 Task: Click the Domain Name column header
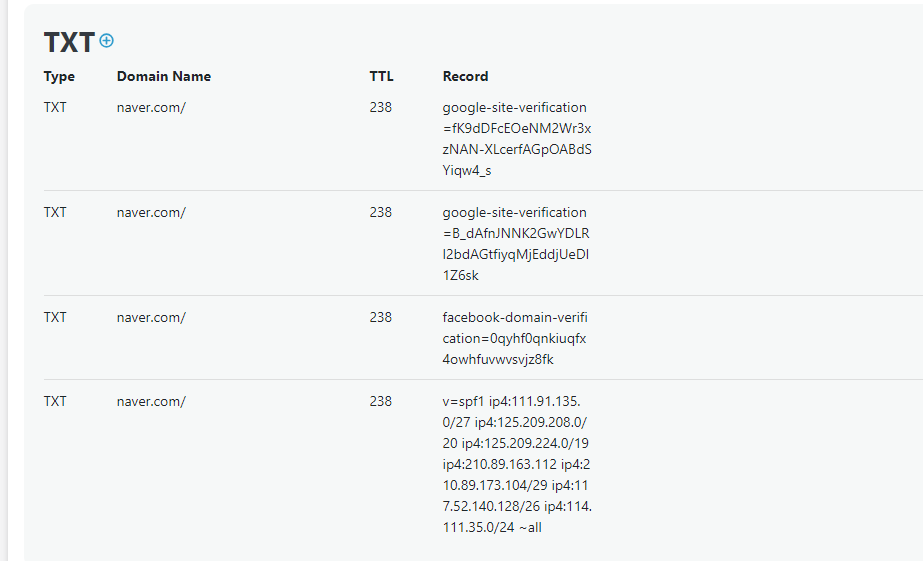point(164,77)
